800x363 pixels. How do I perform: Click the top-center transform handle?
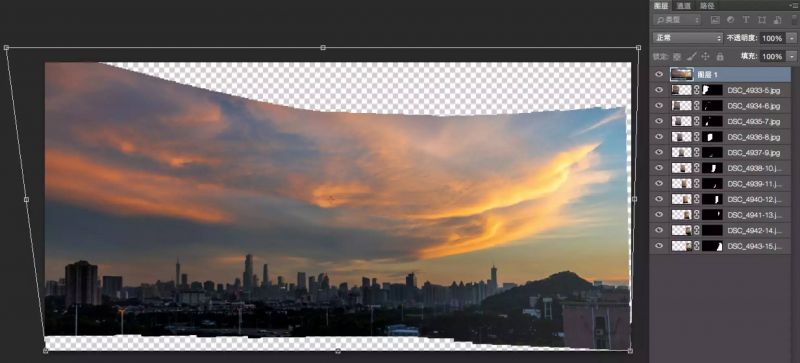point(323,47)
